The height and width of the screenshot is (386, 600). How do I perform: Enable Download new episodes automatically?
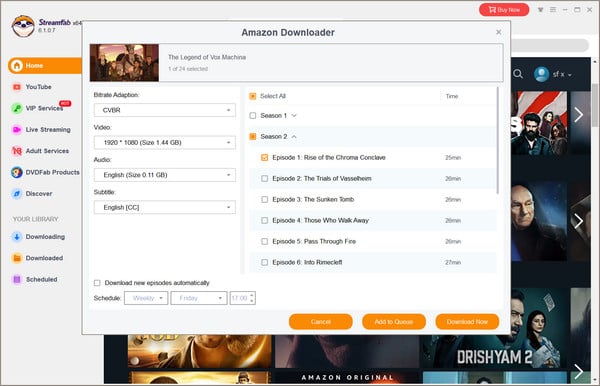tap(97, 283)
